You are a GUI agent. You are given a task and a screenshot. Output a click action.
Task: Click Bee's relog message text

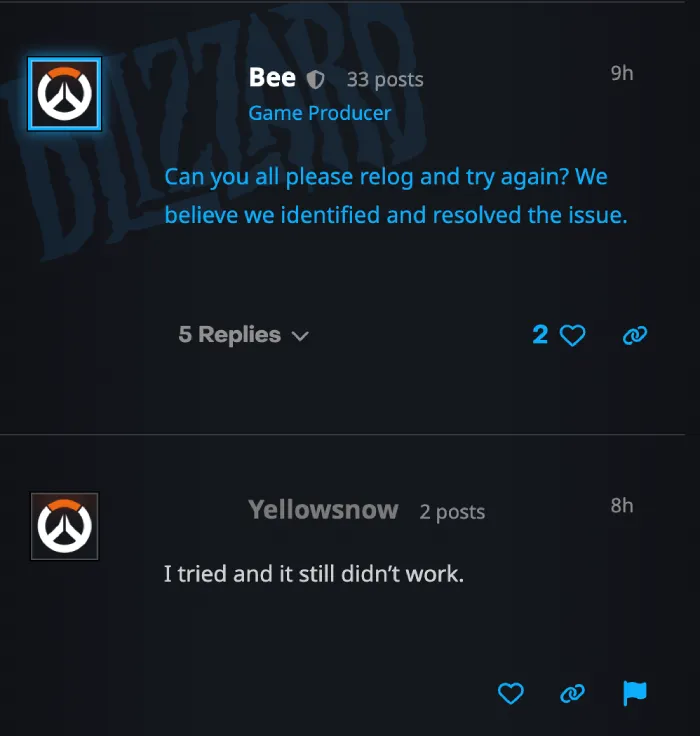click(x=396, y=196)
